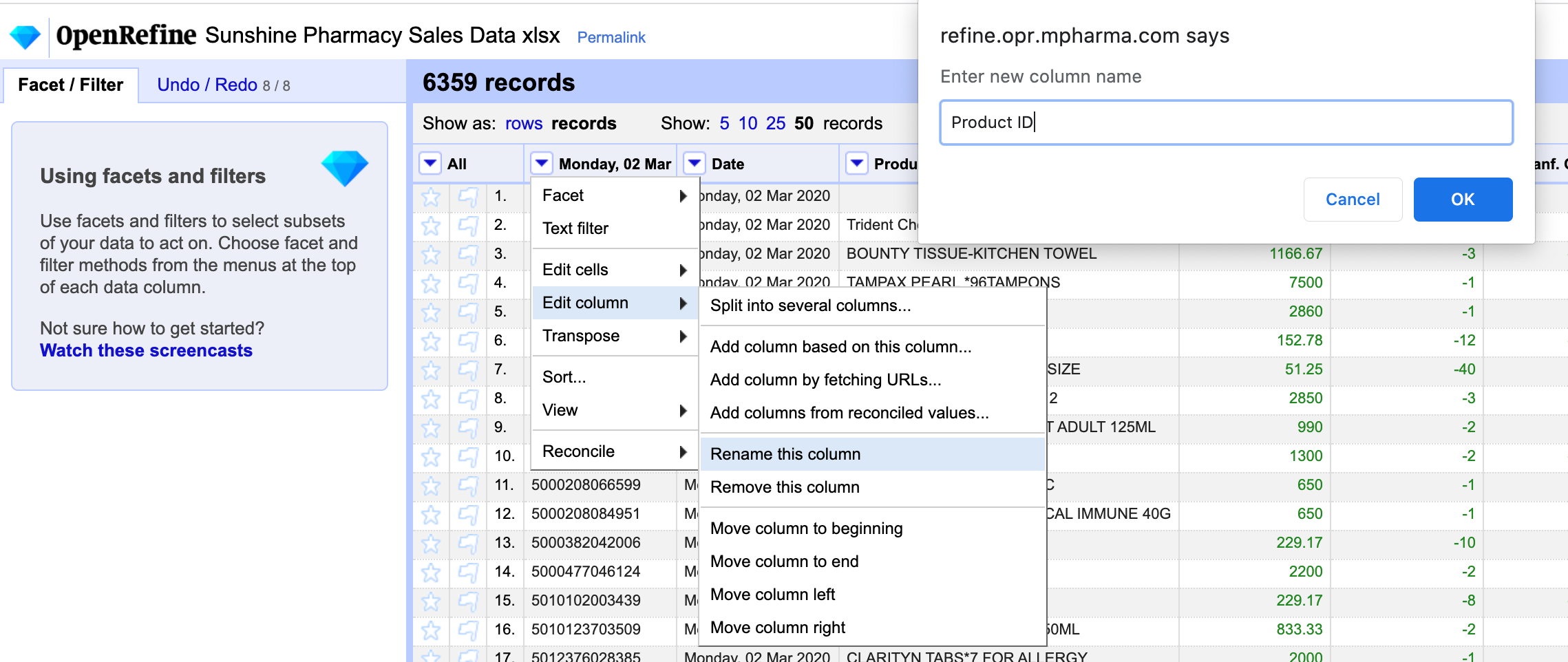
Task: Show 25 records per page
Action: [x=775, y=123]
